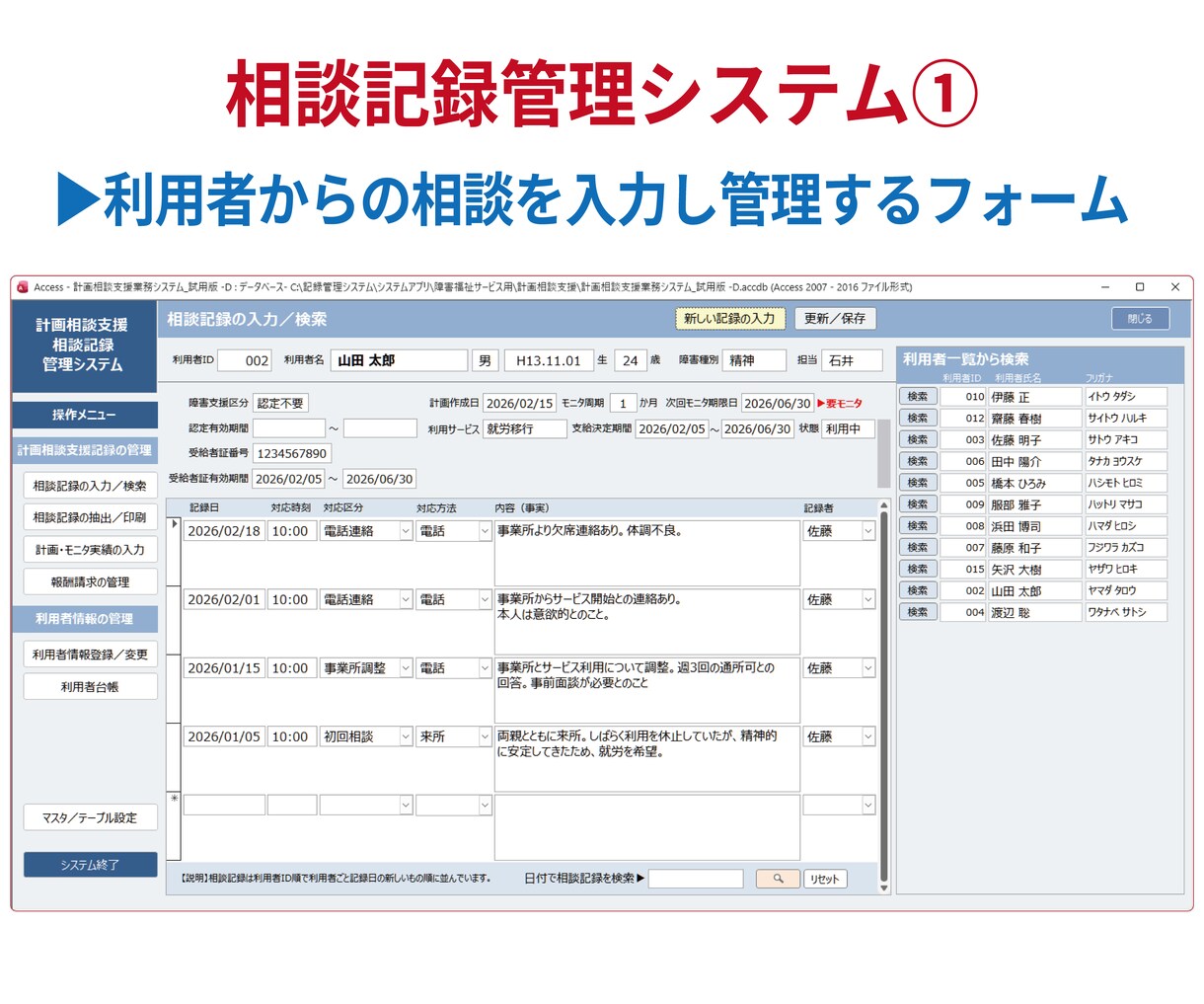Open 利用者情報登録／変更 menu
The width and height of the screenshot is (1204, 1004).
[x=90, y=655]
